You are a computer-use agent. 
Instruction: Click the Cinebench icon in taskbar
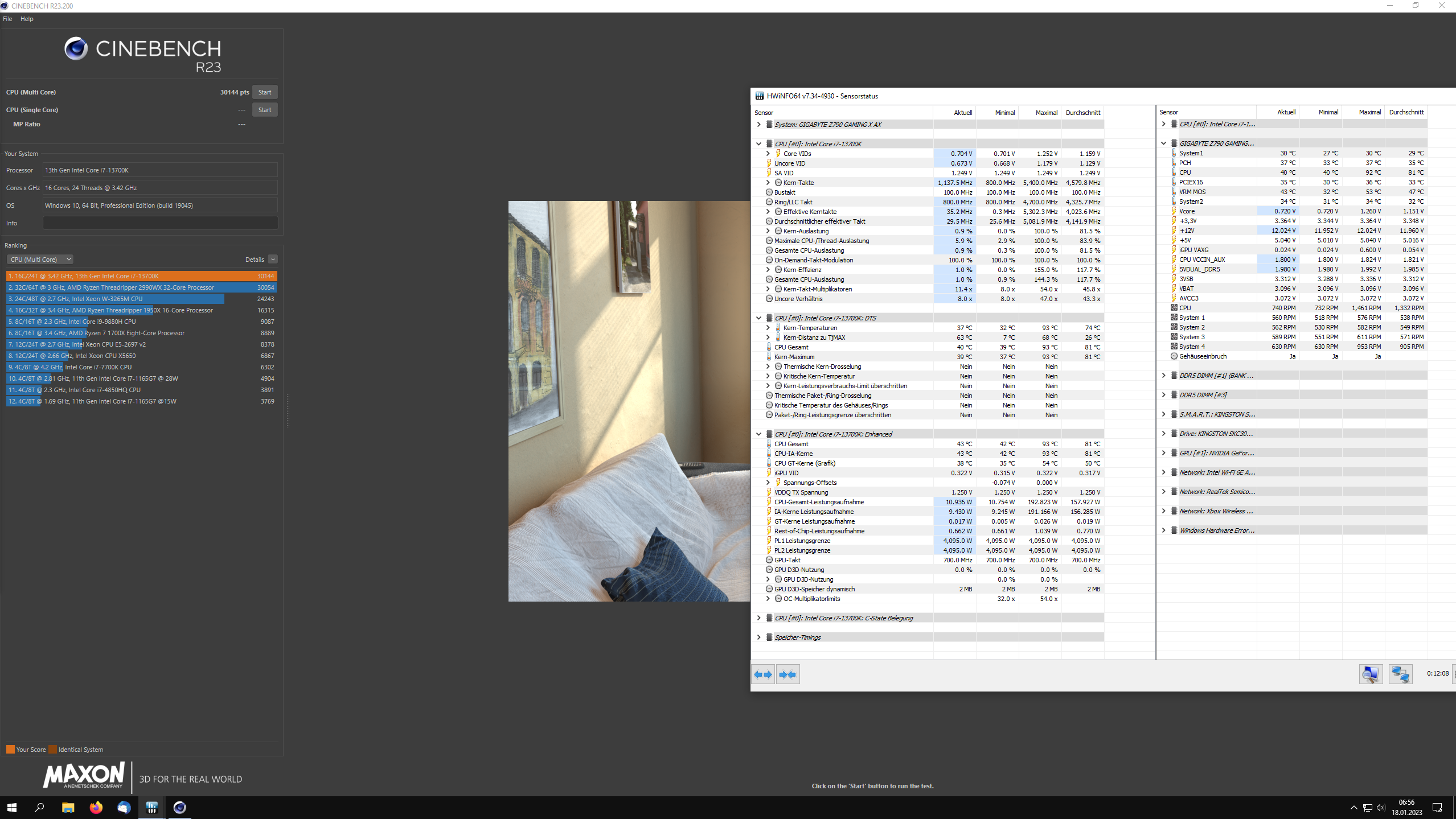point(179,807)
